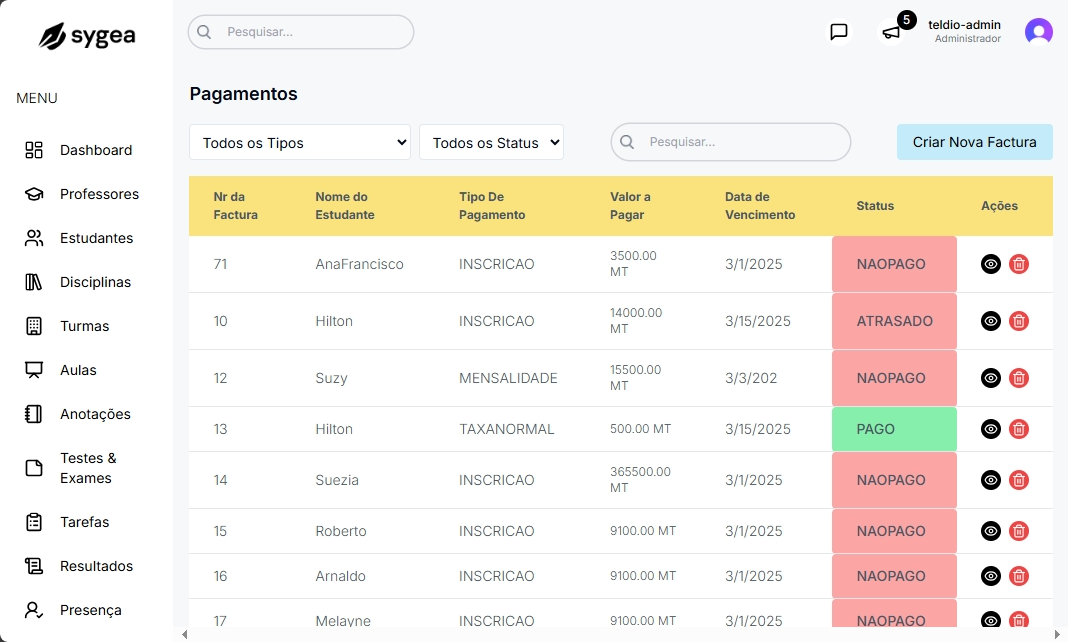Expand the Todos os Tipos dropdown
This screenshot has height=642, width=1068.
pyautogui.click(x=300, y=143)
